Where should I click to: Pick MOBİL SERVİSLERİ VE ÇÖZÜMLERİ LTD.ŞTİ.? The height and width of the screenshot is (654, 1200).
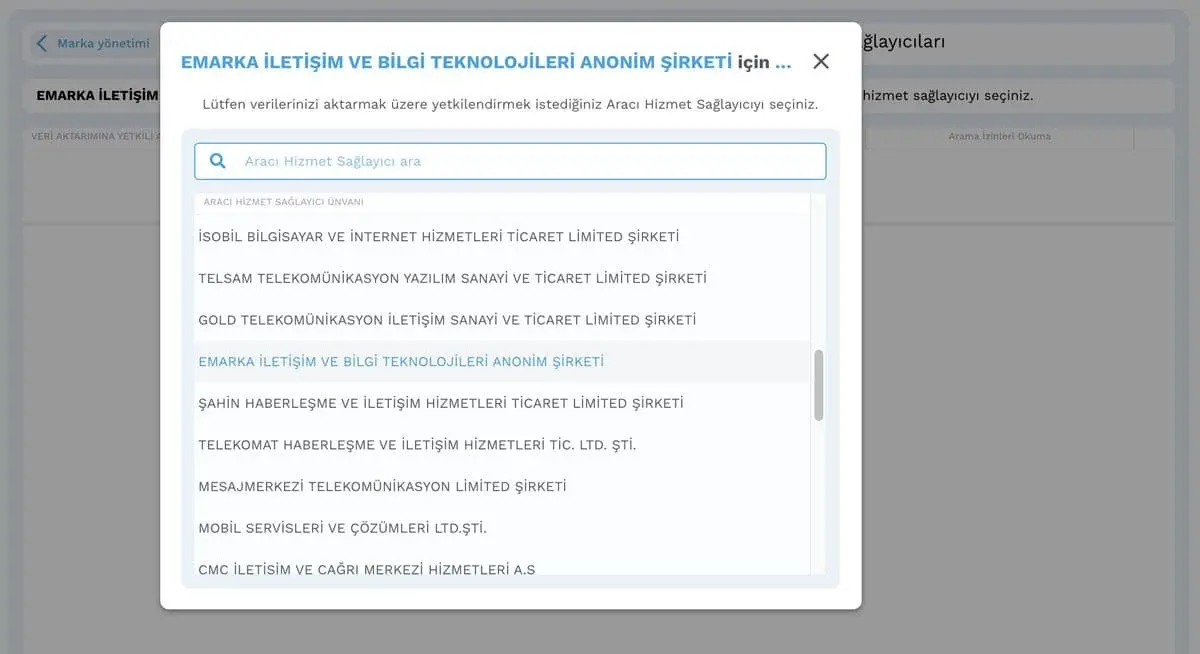[502, 528]
